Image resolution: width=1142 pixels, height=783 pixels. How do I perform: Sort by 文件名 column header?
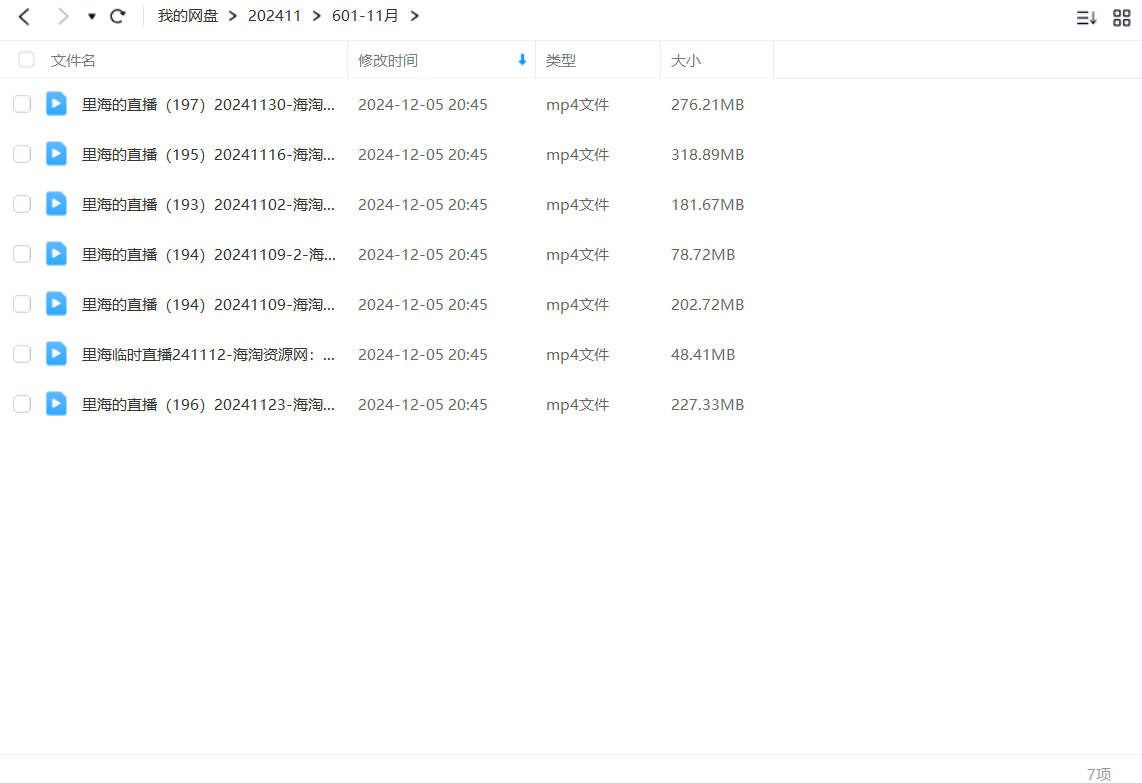[73, 60]
